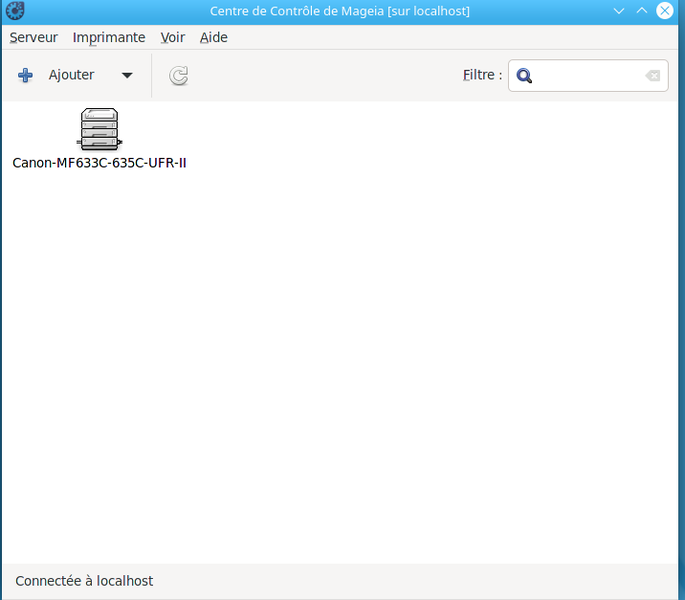Viewport: 685px width, 600px height.
Task: Click the refresh printer list icon
Action: point(179,76)
